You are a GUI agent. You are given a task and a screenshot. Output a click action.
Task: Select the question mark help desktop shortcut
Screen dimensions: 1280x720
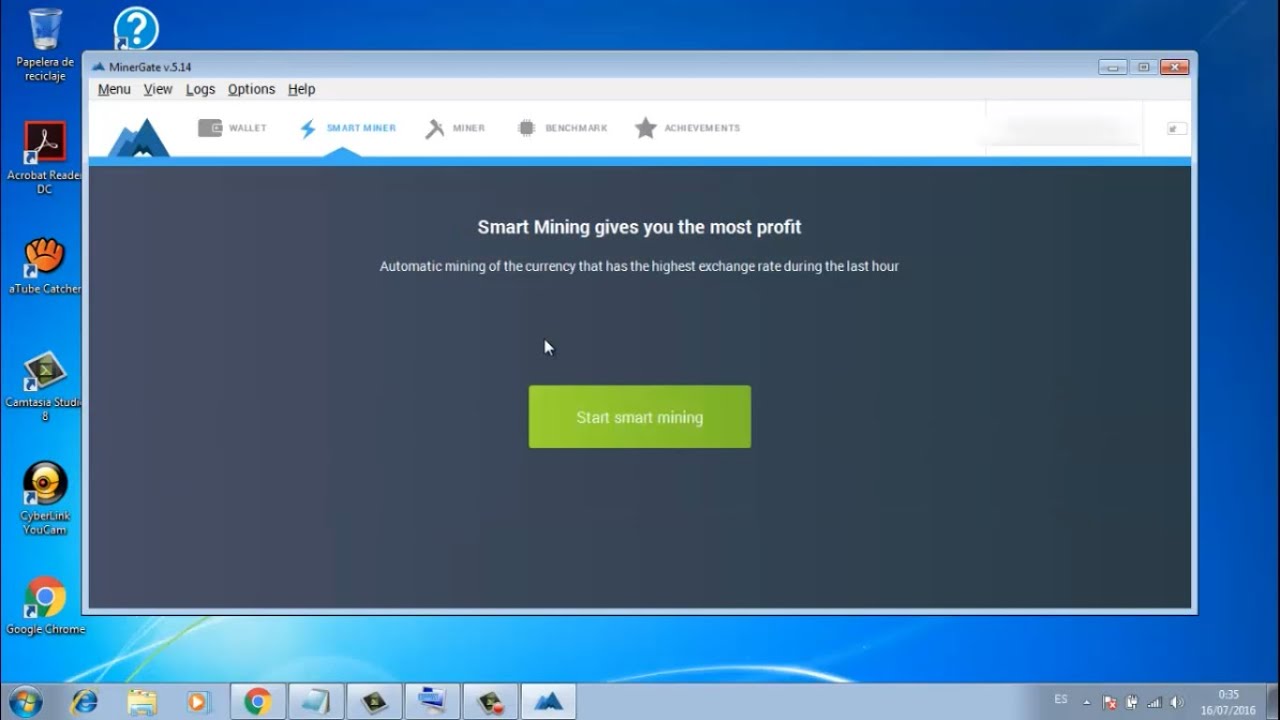136,28
